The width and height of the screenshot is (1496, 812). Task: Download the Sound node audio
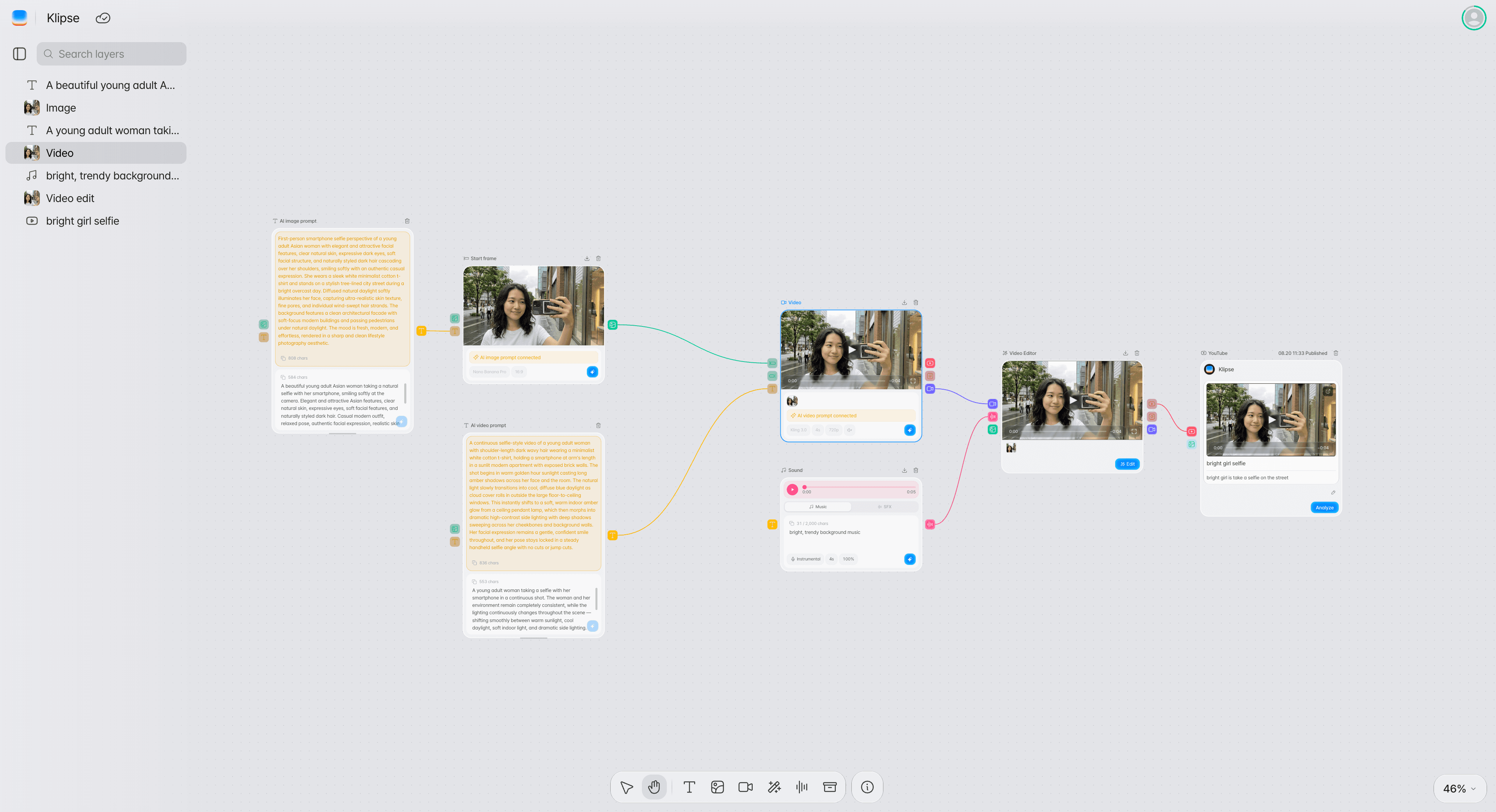coord(904,470)
